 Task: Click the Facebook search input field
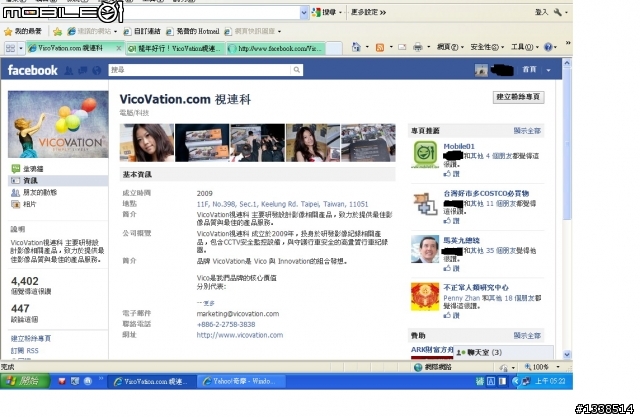(200, 70)
